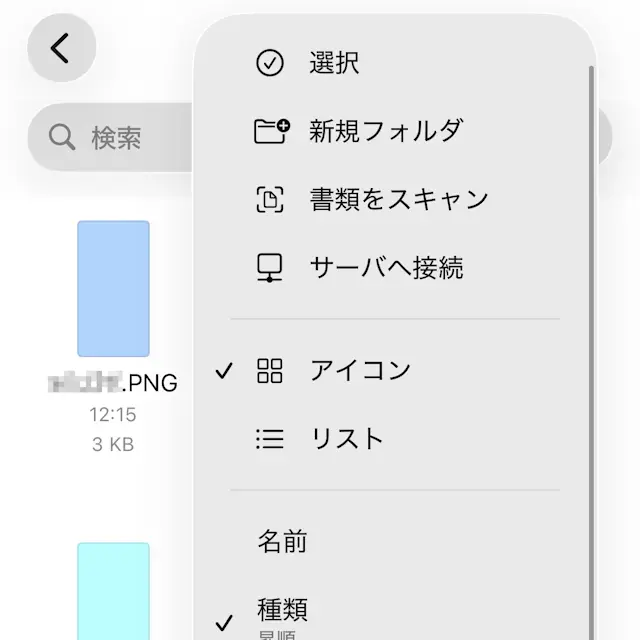The height and width of the screenshot is (640, 640).
Task: Toggle the checkmark beside 種類 sort
Action: [x=225, y=619]
